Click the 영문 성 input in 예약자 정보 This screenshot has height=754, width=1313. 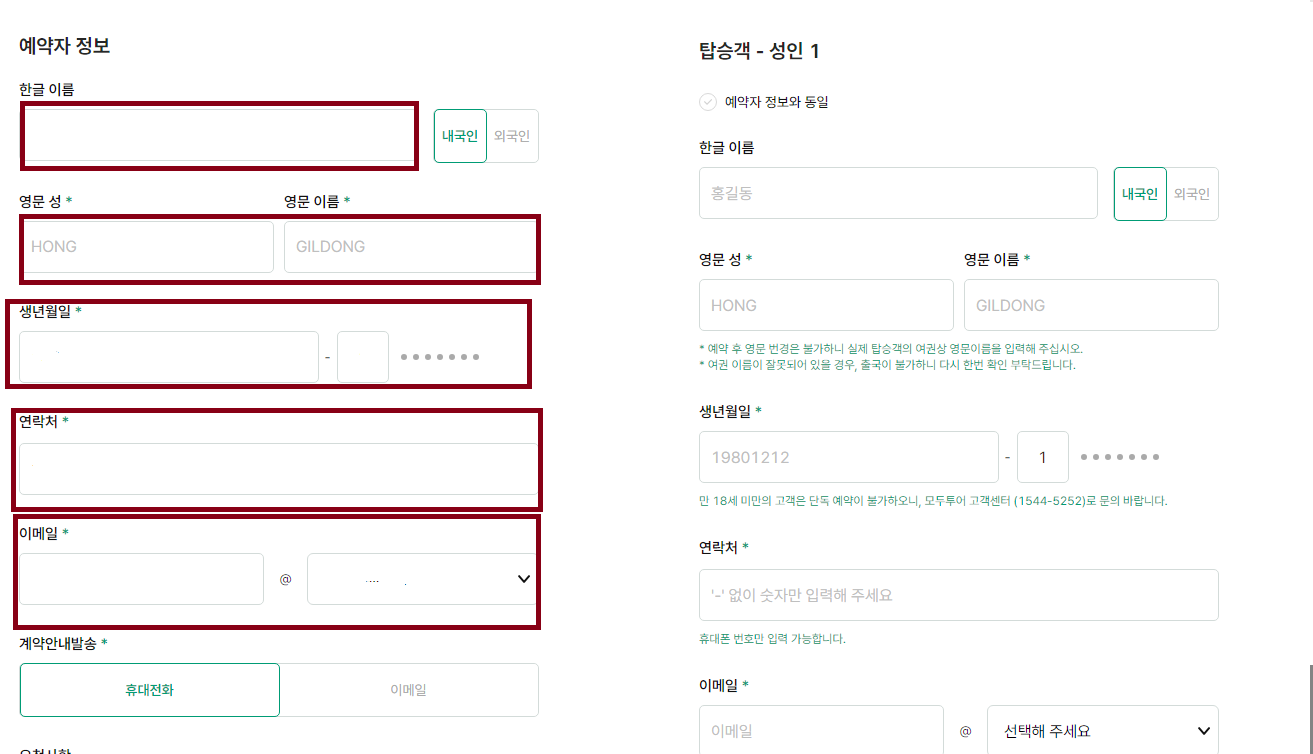tap(147, 246)
